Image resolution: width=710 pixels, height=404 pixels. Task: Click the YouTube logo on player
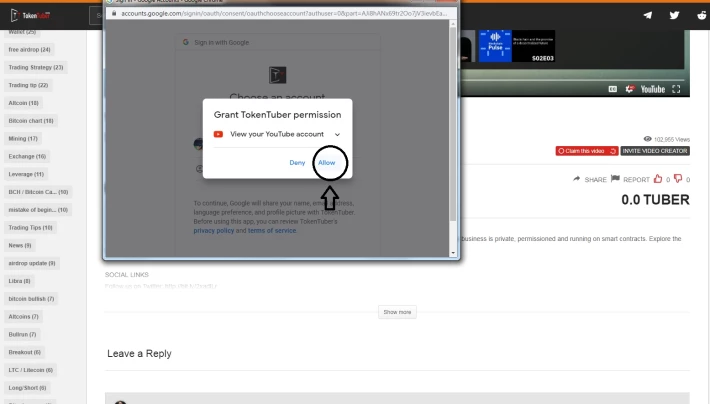point(652,89)
